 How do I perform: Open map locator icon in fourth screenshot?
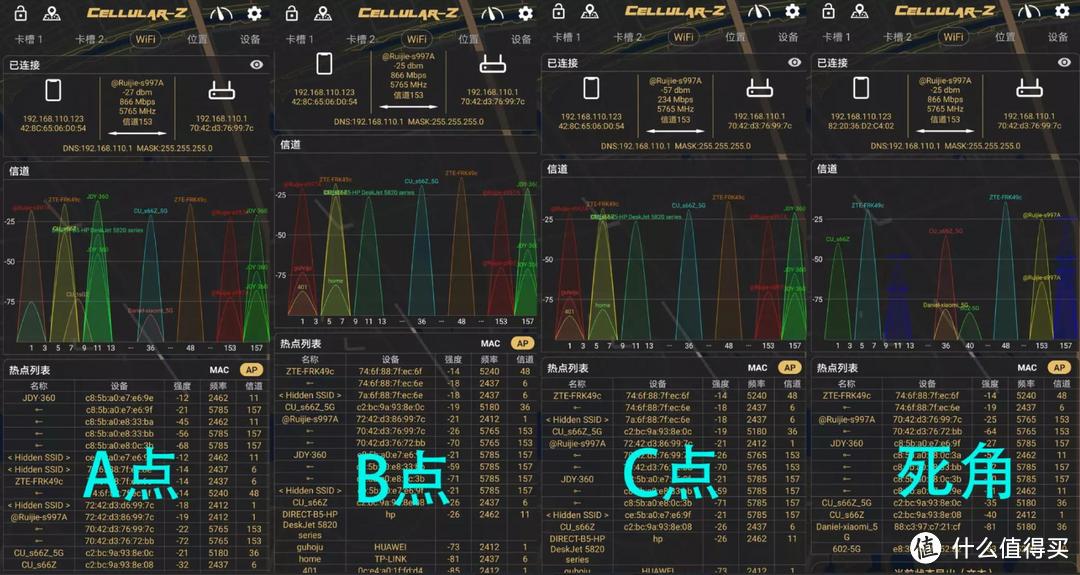click(860, 11)
